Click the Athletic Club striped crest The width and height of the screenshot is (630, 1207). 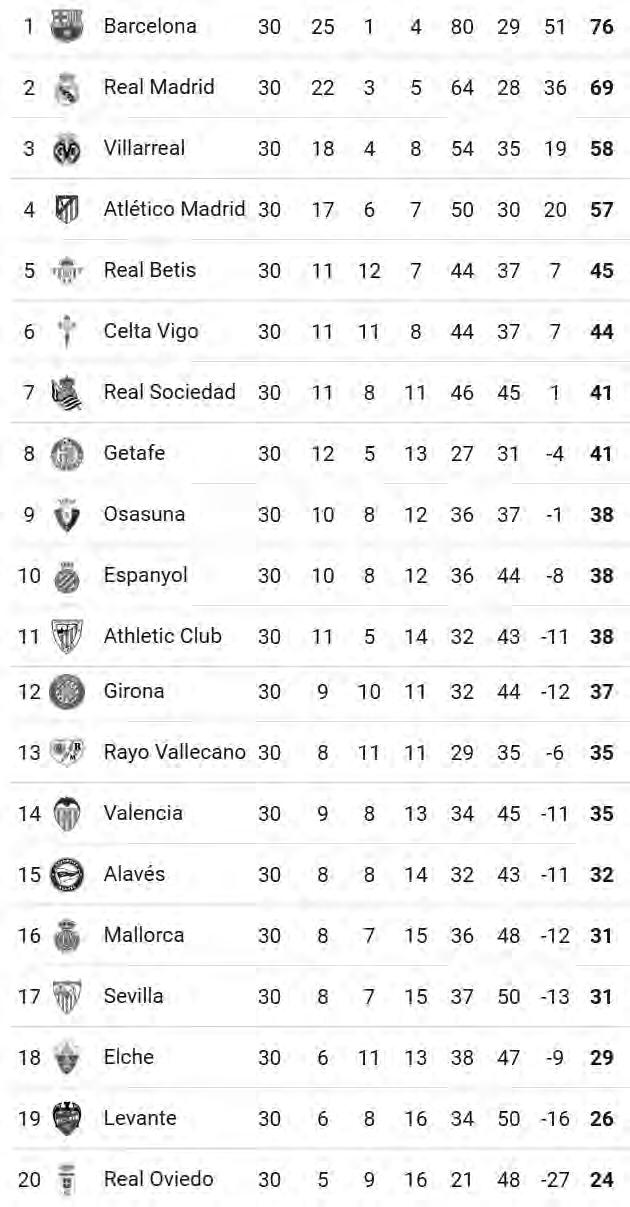67,637
